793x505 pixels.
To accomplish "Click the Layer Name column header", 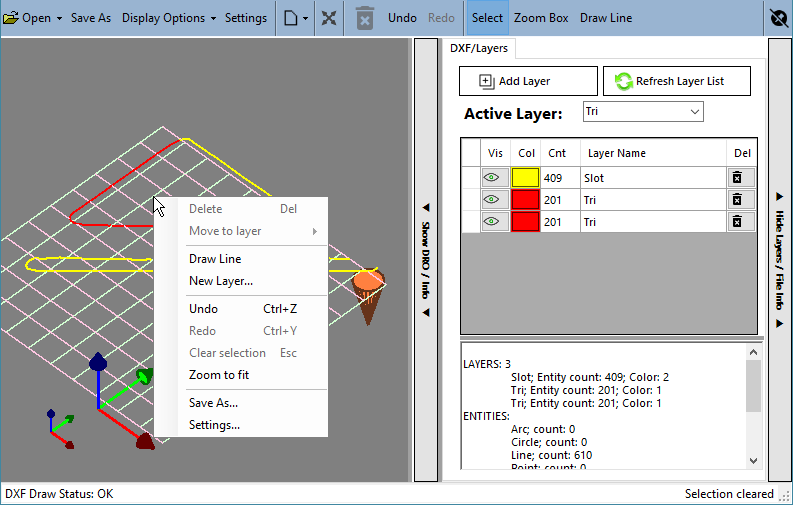I will pyautogui.click(x=653, y=153).
